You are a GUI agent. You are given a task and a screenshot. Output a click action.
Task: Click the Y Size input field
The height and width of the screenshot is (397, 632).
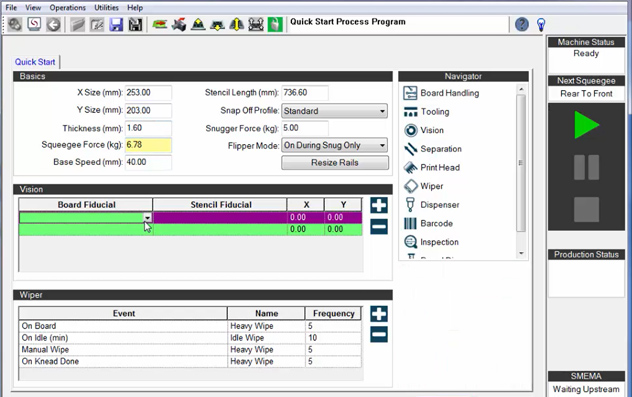[x=148, y=110]
